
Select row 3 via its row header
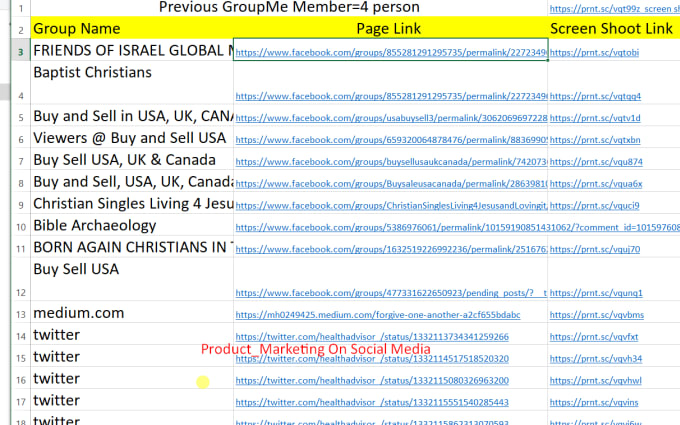pyautogui.click(x=21, y=52)
